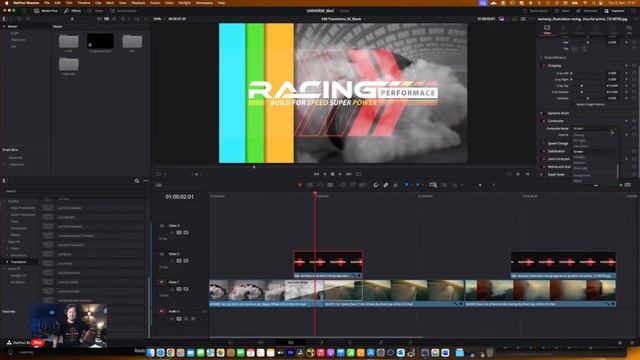Open the Playback menu in menu bar

[138, 3]
